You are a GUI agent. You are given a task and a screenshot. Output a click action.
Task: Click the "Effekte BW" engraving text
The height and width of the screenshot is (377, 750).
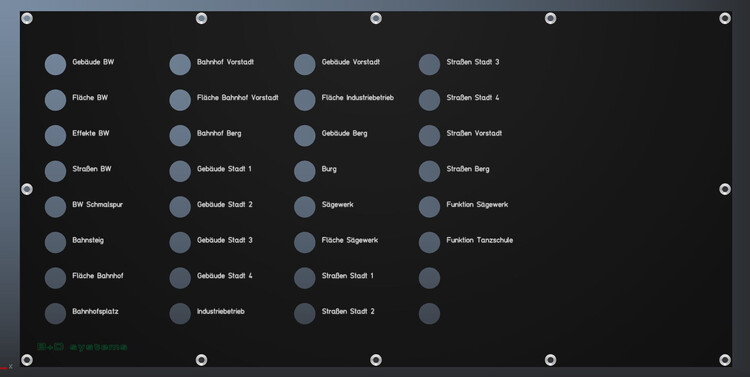(x=91, y=133)
